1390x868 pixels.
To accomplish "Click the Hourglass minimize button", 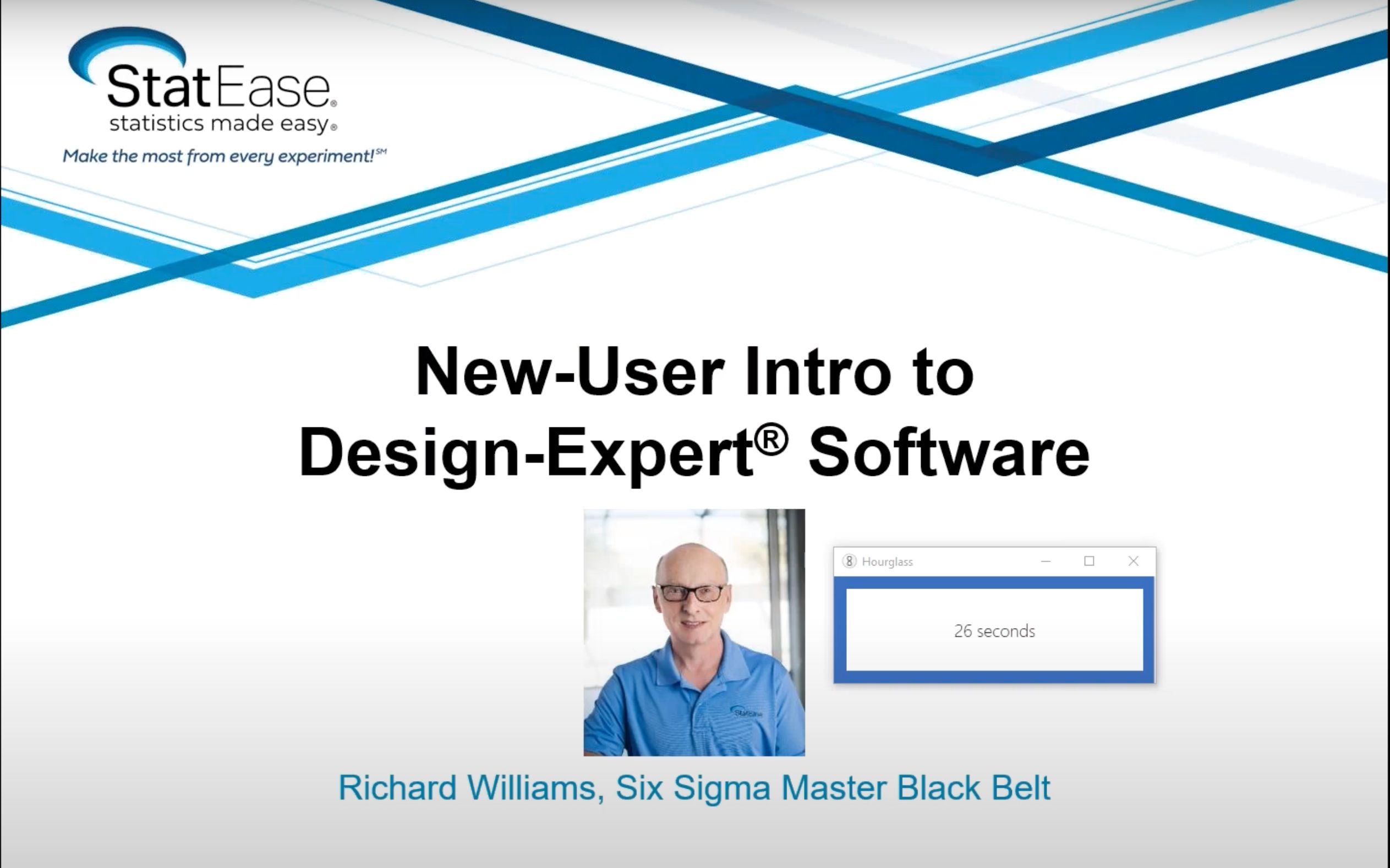I will click(x=1045, y=561).
